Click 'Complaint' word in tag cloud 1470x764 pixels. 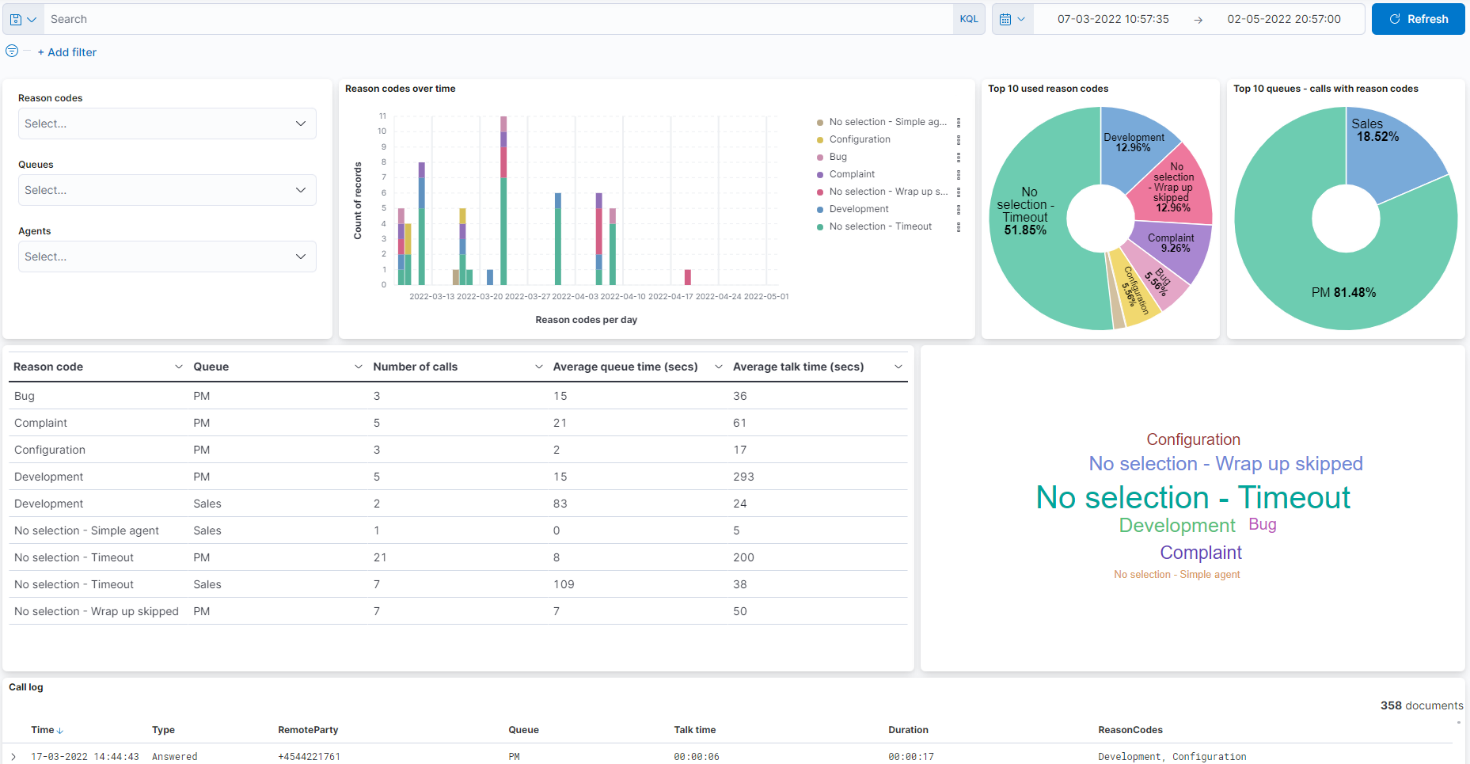click(x=1201, y=552)
